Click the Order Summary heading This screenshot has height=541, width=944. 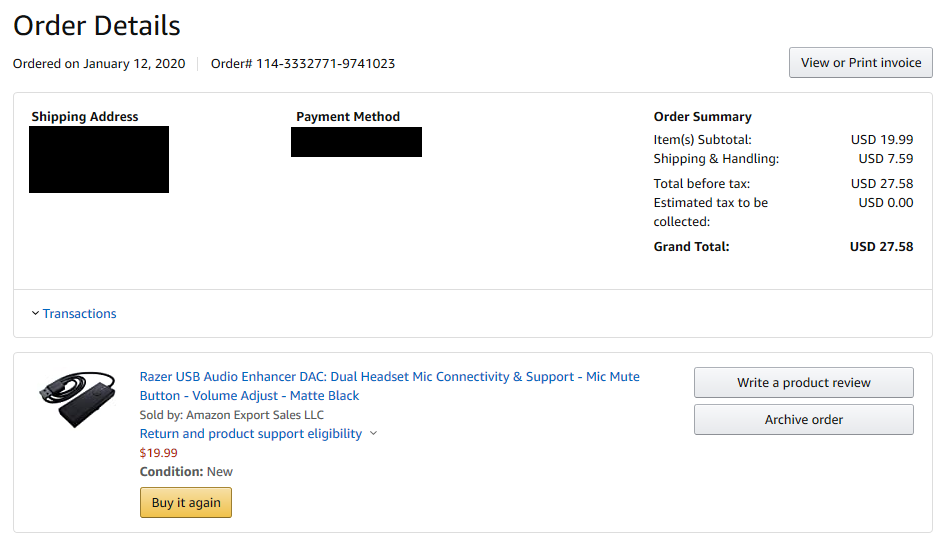coord(703,117)
